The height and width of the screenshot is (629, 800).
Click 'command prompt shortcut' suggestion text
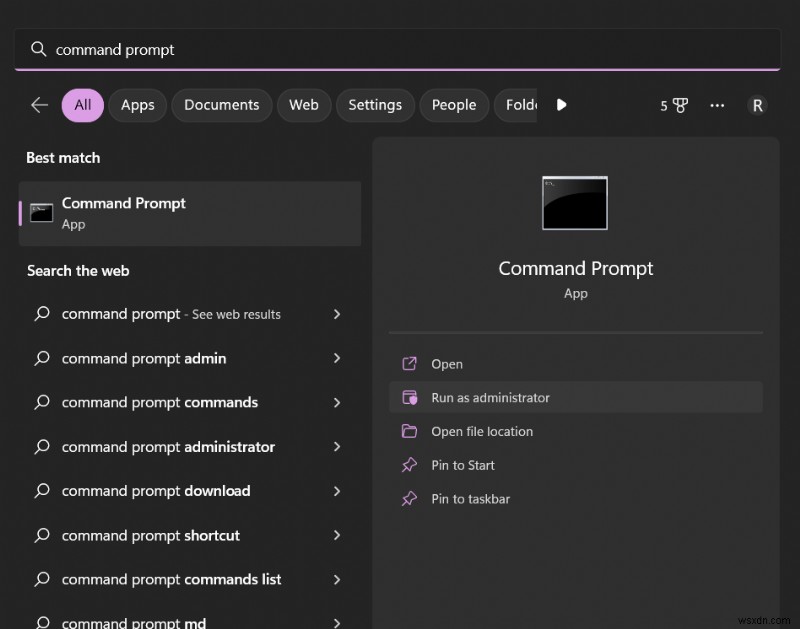pos(151,536)
